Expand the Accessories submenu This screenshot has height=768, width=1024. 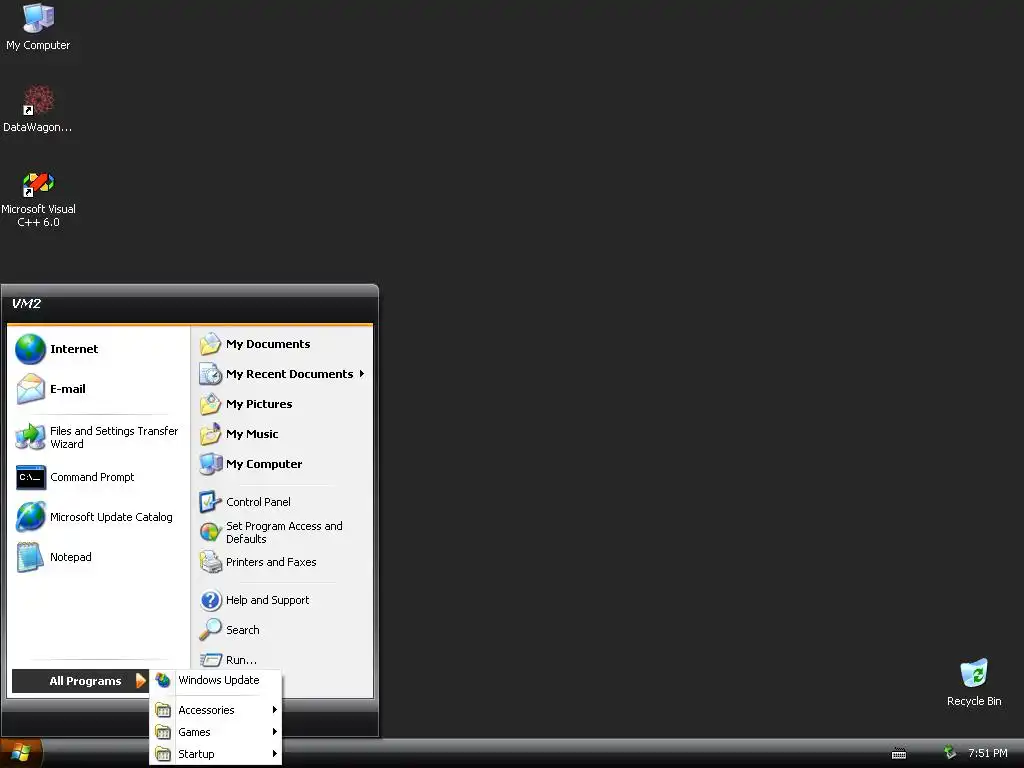point(216,710)
